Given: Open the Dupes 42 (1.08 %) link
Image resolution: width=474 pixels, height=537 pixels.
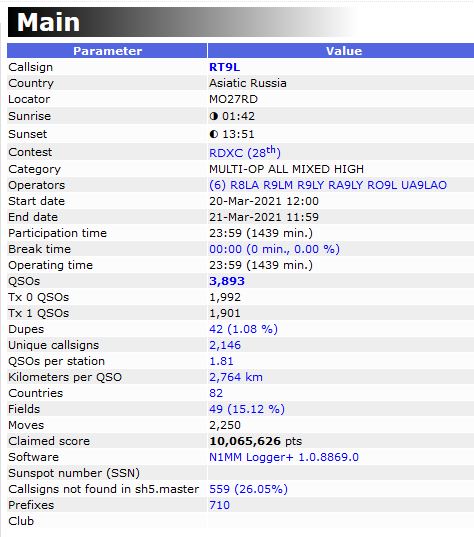Looking at the screenshot, I should coord(243,329).
